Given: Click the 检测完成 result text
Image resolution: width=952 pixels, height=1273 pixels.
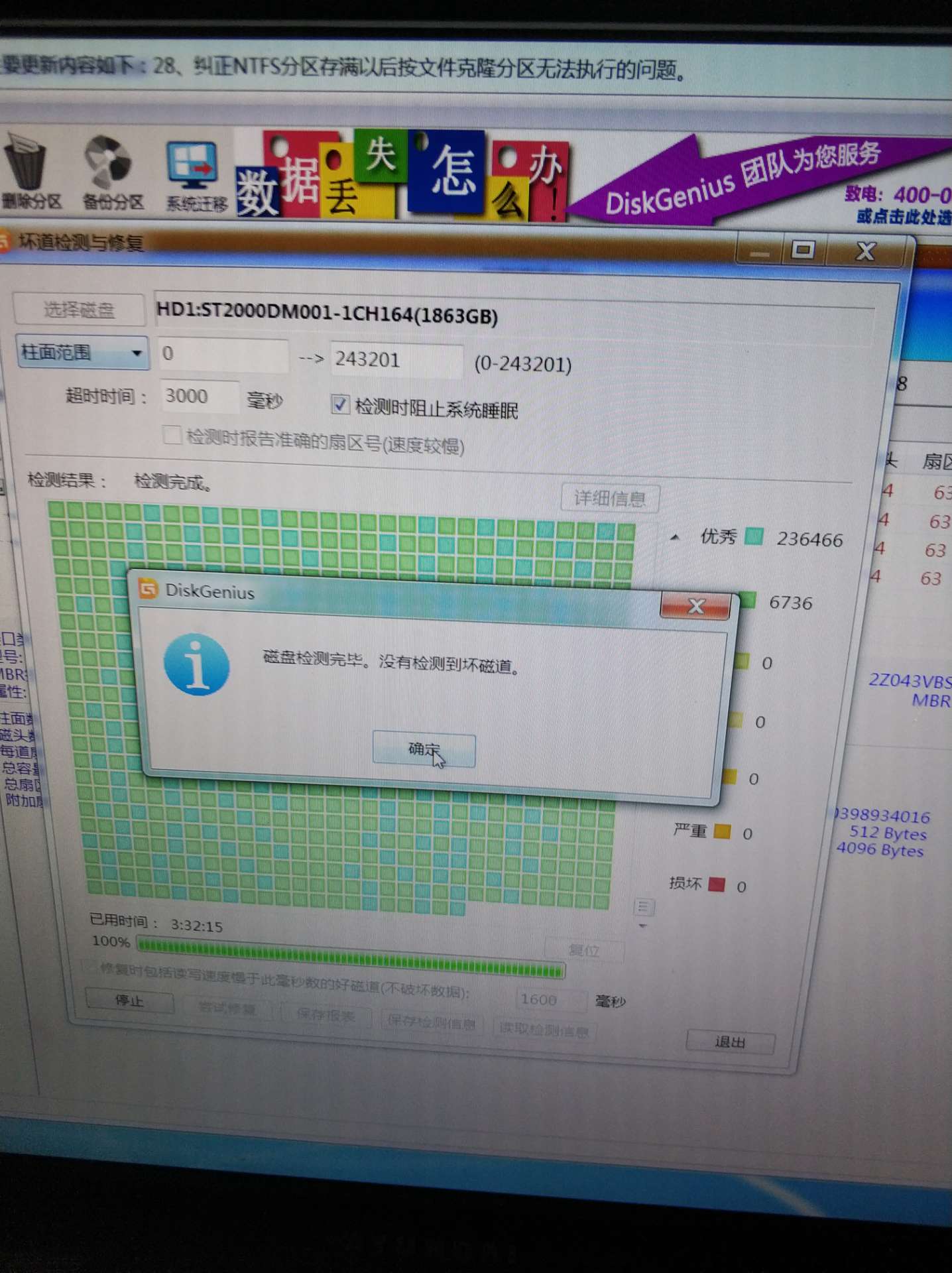Looking at the screenshot, I should coord(173,482).
